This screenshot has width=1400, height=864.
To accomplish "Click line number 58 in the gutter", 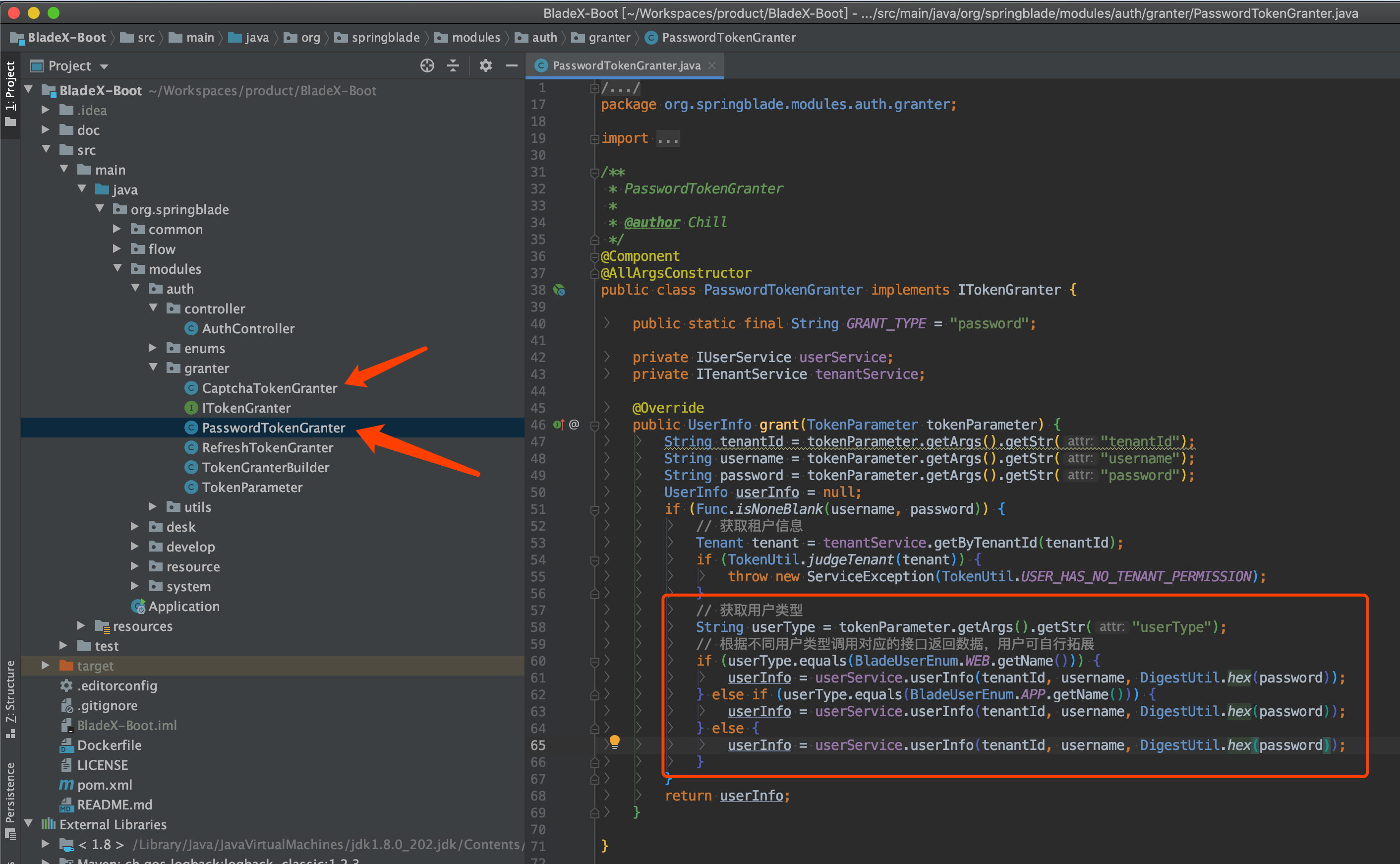I will (x=538, y=627).
